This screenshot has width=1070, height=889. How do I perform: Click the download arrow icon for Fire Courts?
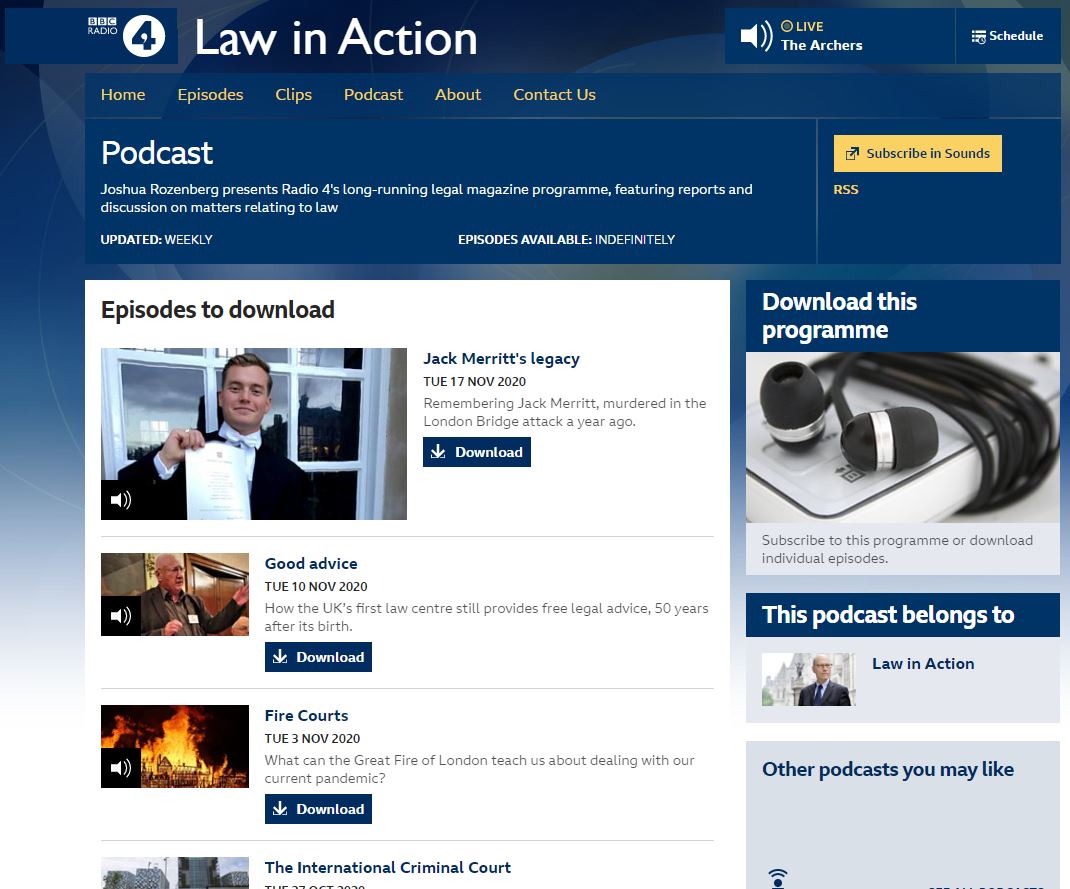click(280, 808)
